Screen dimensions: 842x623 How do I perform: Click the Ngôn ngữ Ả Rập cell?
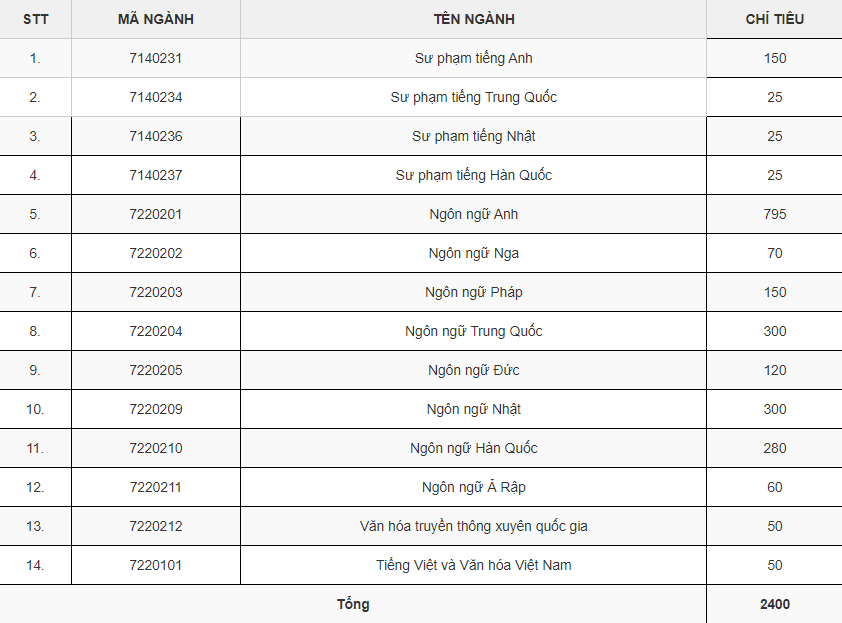474,487
